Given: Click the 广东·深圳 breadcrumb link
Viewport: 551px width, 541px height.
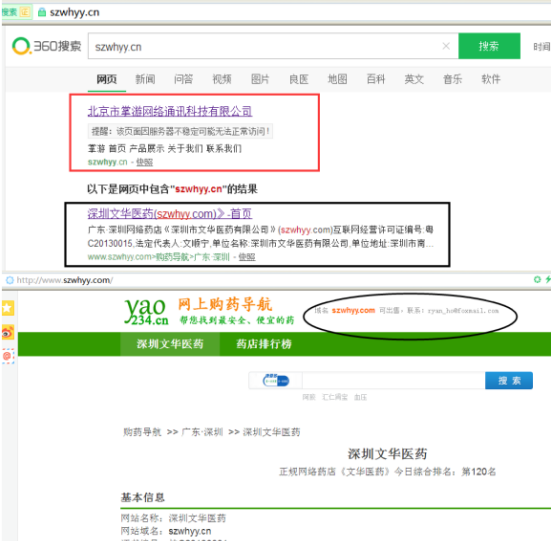Looking at the screenshot, I should click(202, 432).
